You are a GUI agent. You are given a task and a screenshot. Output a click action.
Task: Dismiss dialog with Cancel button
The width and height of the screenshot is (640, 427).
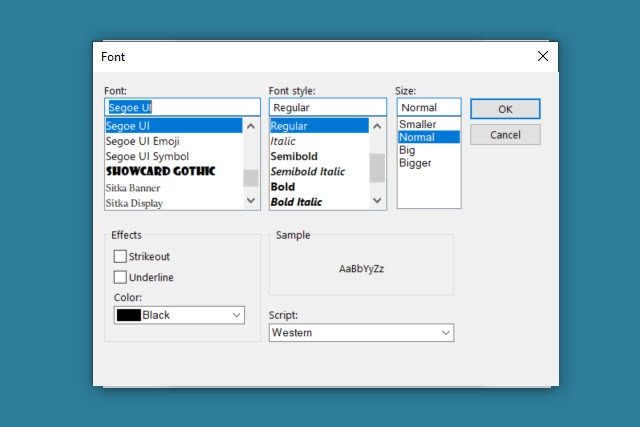(505, 135)
